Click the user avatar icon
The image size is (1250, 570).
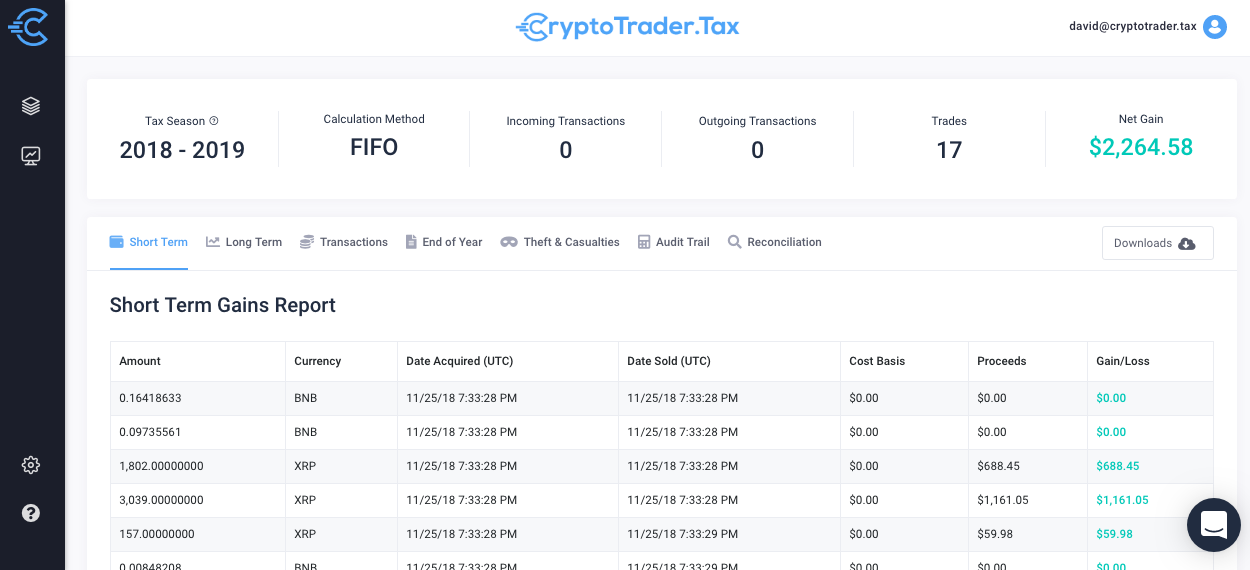1215,27
